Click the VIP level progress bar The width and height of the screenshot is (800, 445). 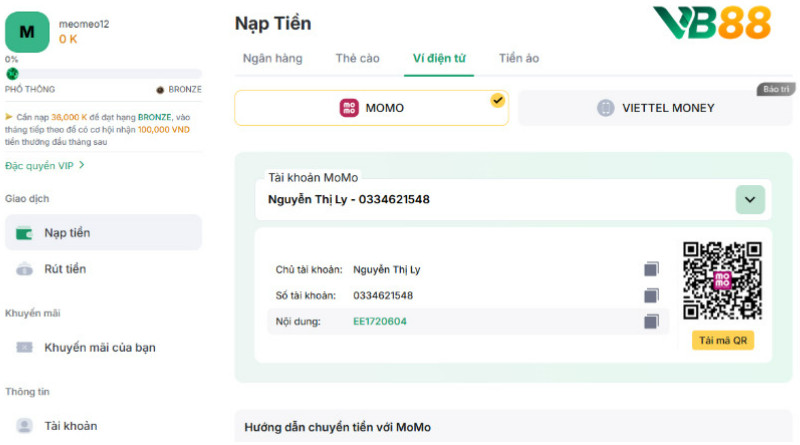[x=104, y=73]
